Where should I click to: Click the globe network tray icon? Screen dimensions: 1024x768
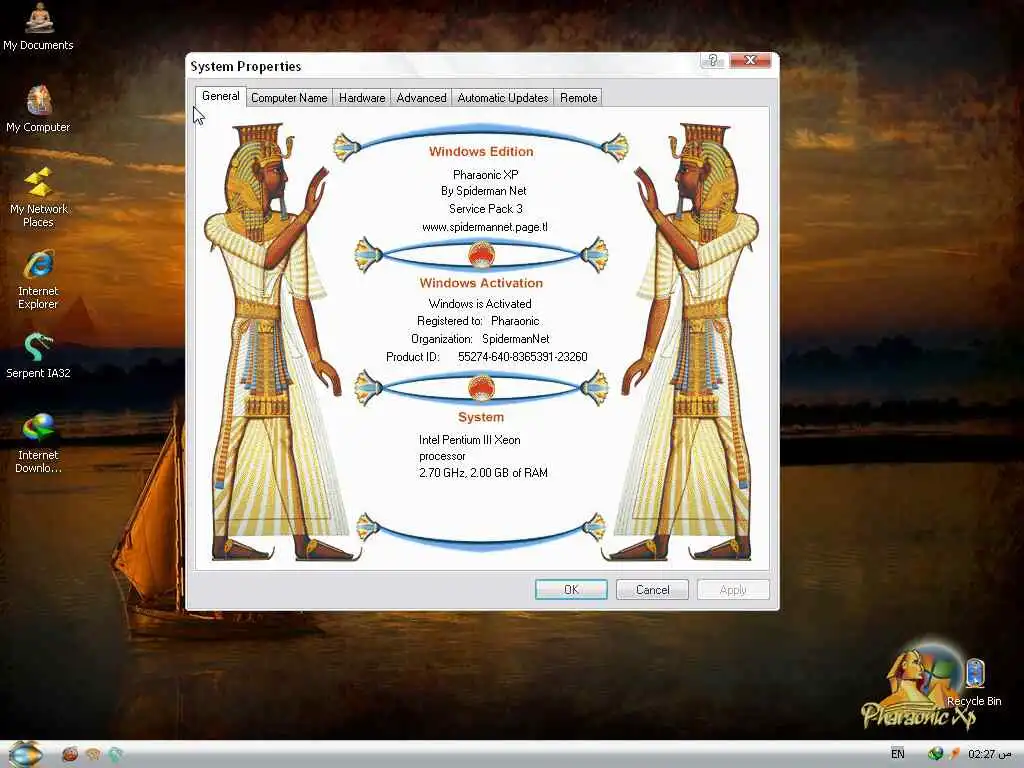(x=935, y=754)
